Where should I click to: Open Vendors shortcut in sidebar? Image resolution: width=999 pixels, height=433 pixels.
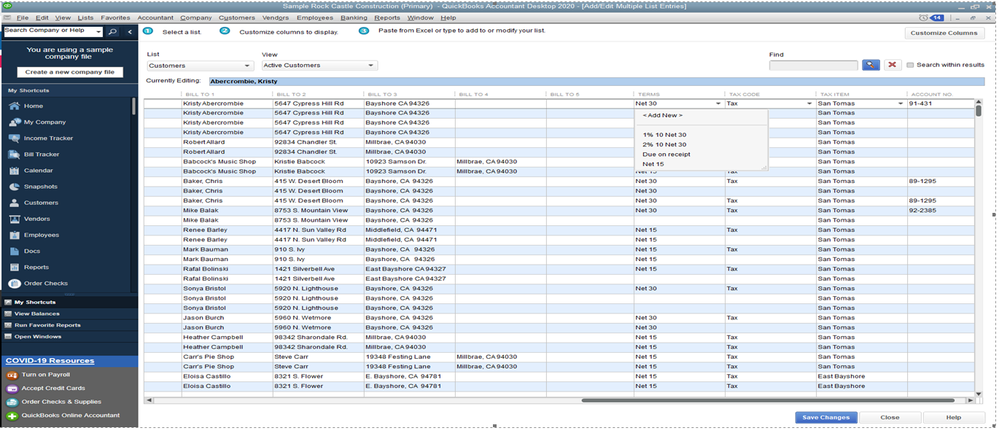coord(31,218)
